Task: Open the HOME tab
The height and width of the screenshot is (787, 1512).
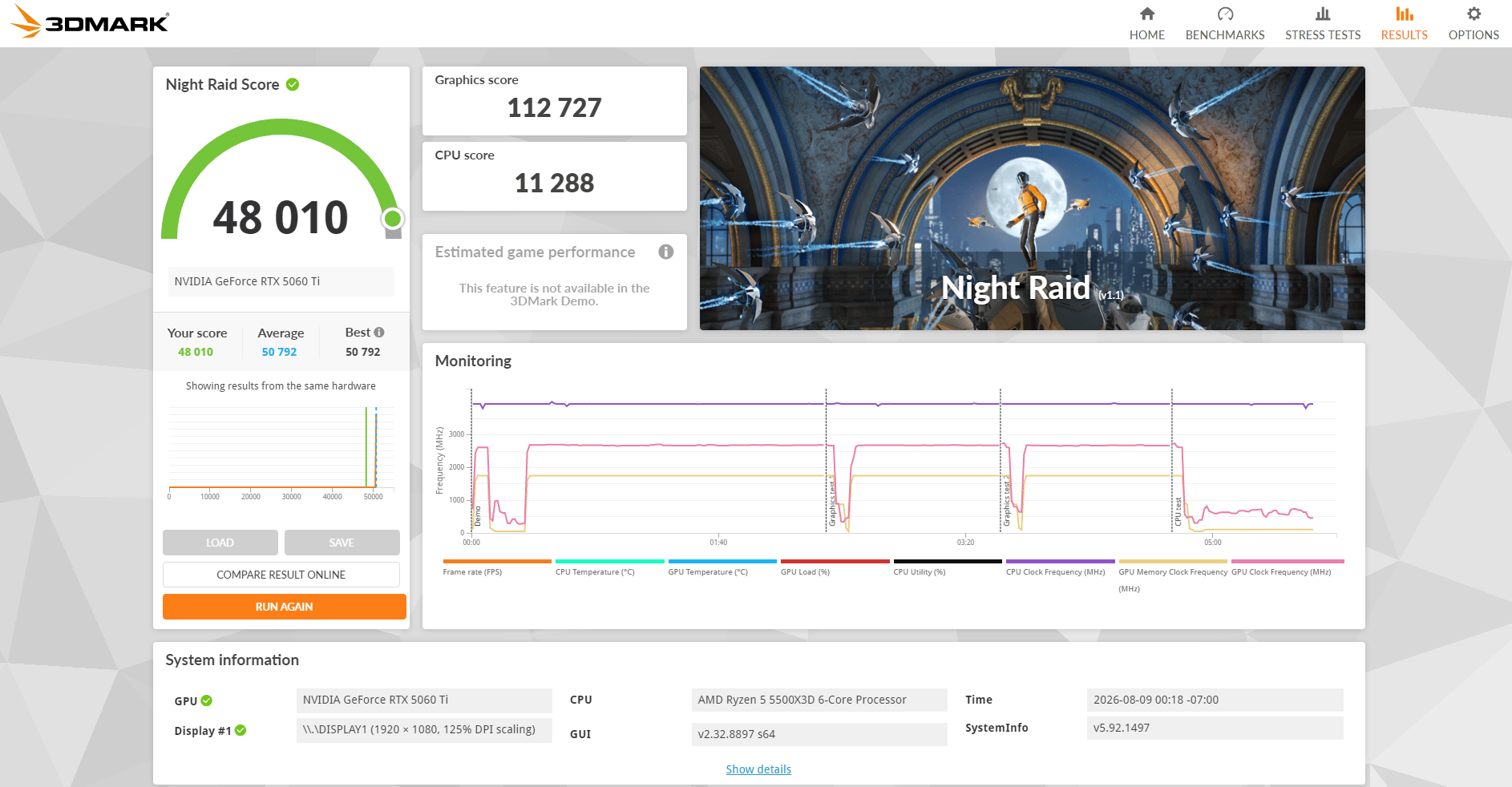Action: [x=1147, y=23]
